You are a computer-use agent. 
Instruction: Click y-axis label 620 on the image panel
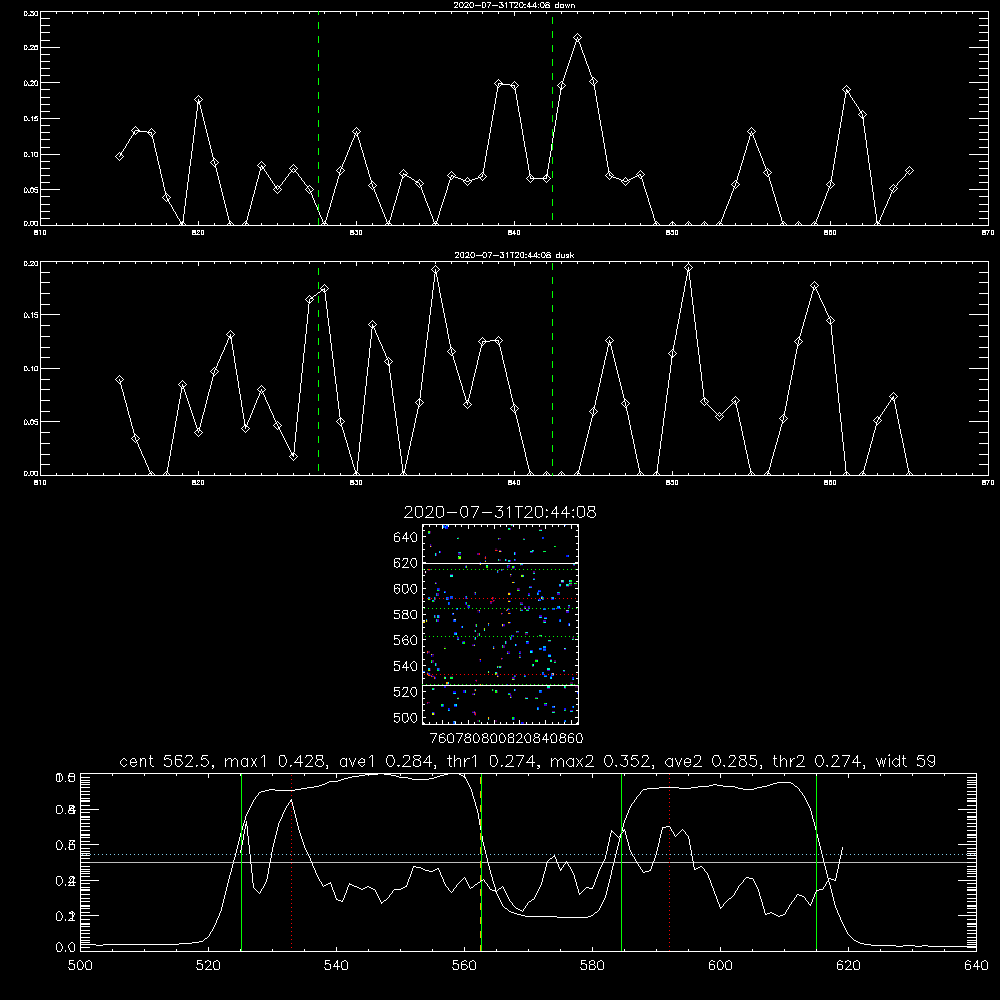click(x=406, y=563)
